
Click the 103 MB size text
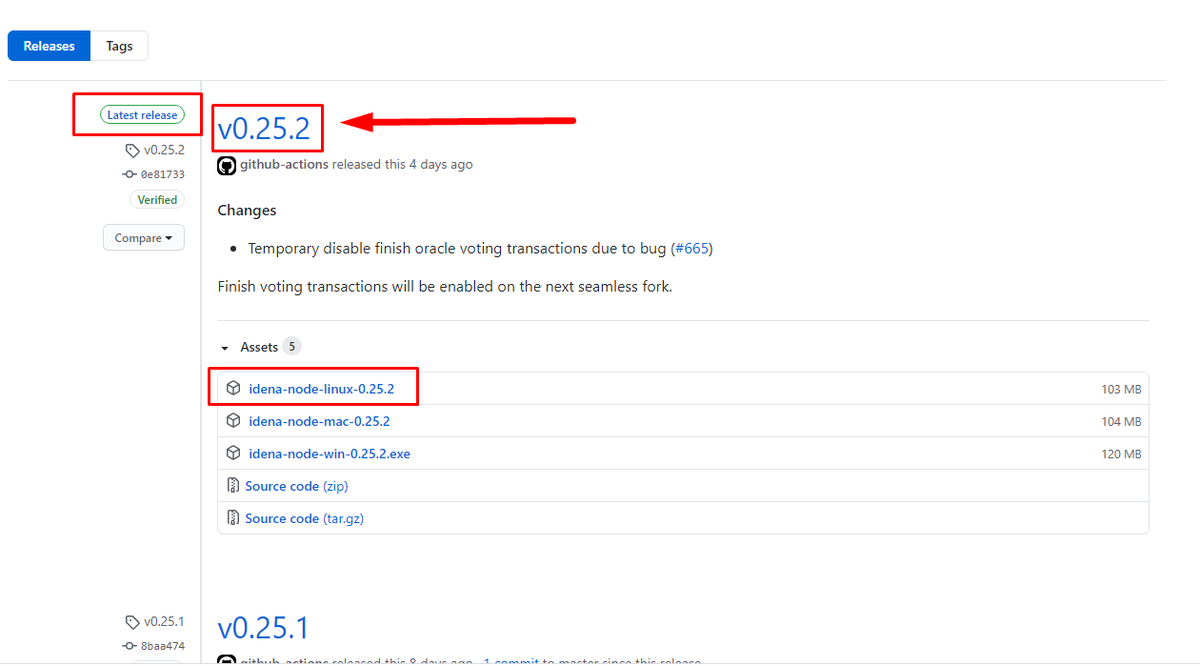tap(1121, 390)
